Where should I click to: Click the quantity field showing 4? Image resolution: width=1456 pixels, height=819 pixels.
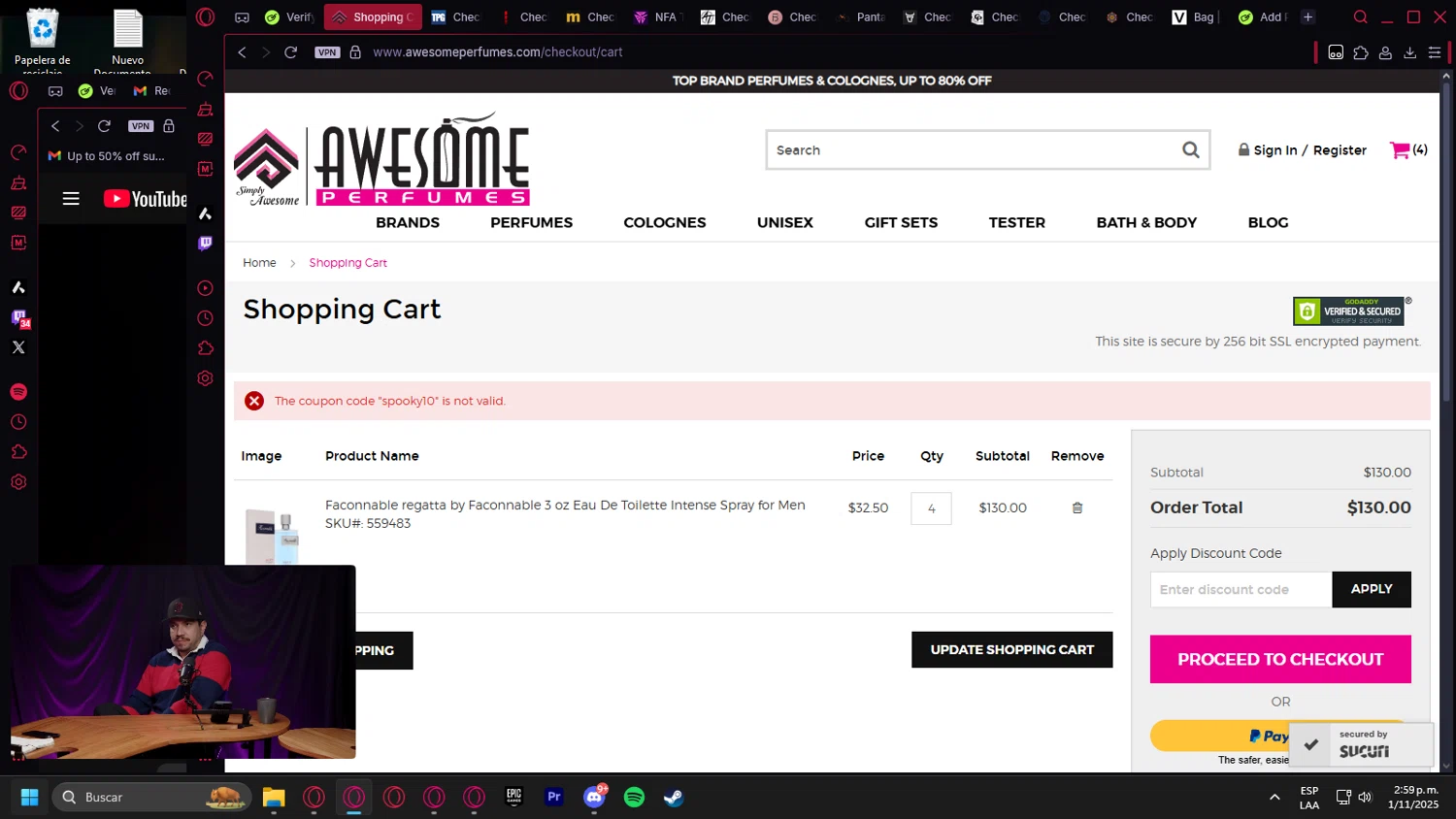pos(931,508)
